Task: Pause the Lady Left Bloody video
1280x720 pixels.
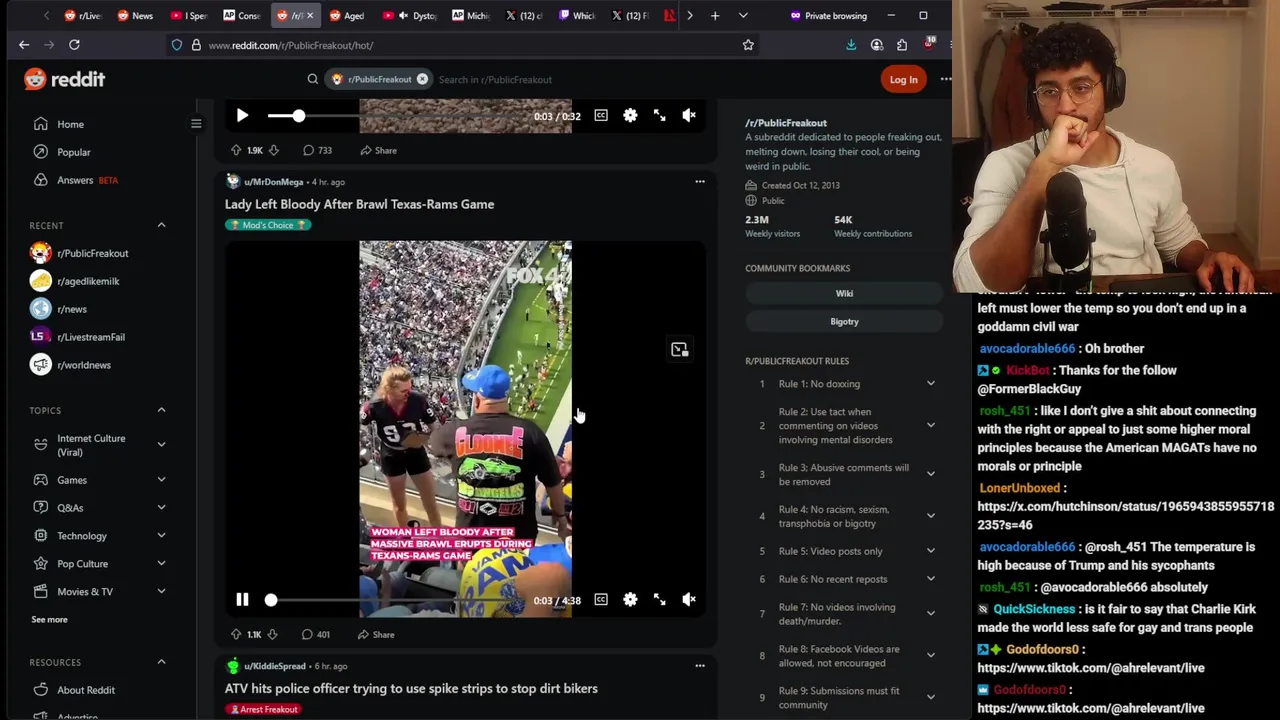Action: click(x=242, y=600)
